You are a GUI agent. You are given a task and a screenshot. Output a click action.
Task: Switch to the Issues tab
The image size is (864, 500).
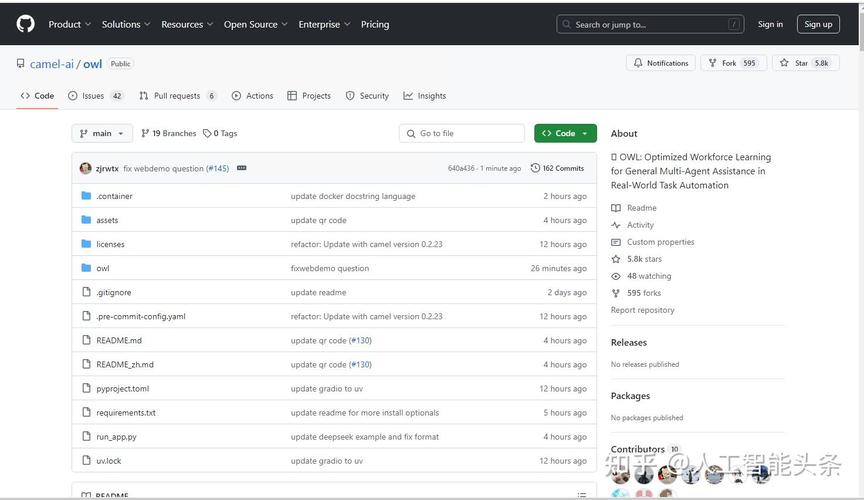click(x=95, y=95)
